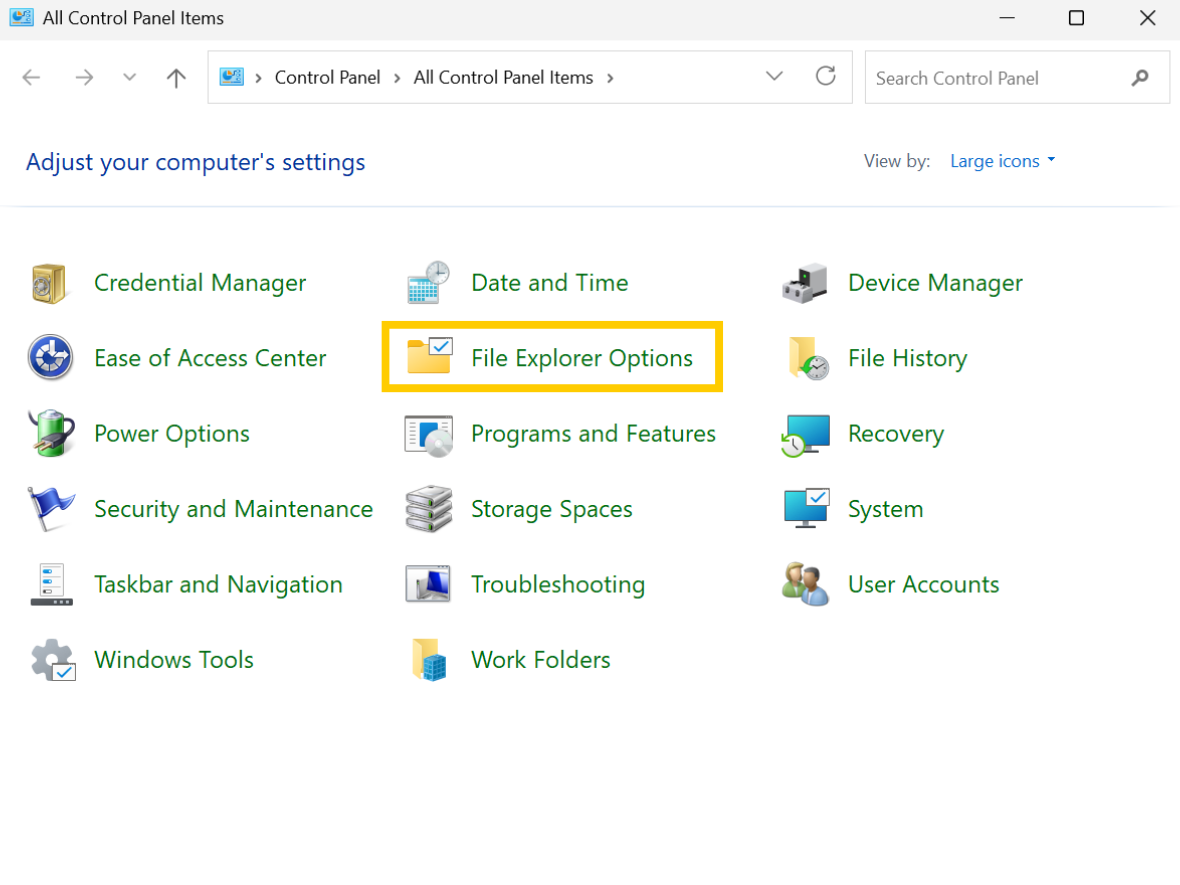The height and width of the screenshot is (885, 1180).
Task: Open the Windows Tools link
Action: [174, 659]
